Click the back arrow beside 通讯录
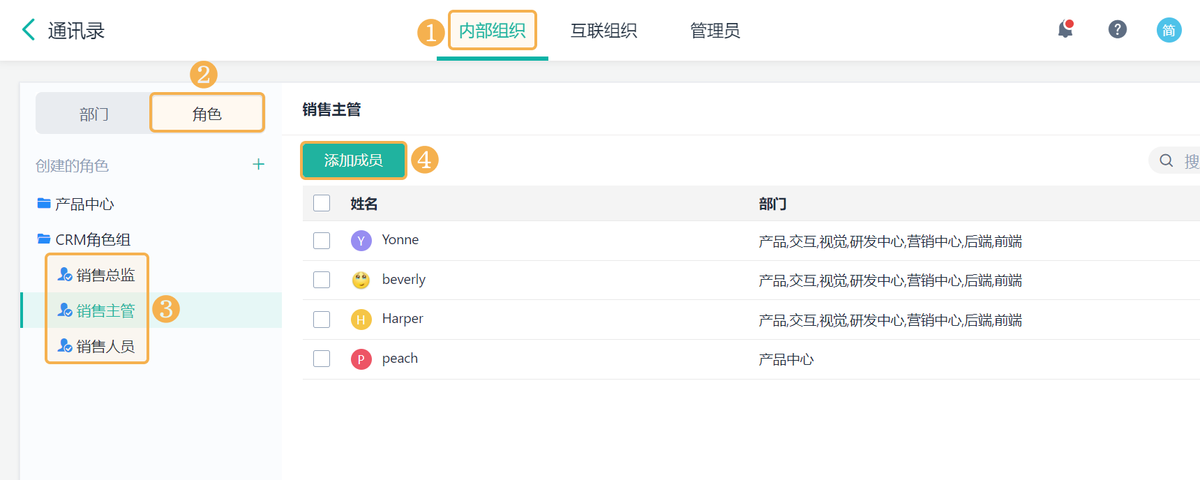 click(x=29, y=30)
